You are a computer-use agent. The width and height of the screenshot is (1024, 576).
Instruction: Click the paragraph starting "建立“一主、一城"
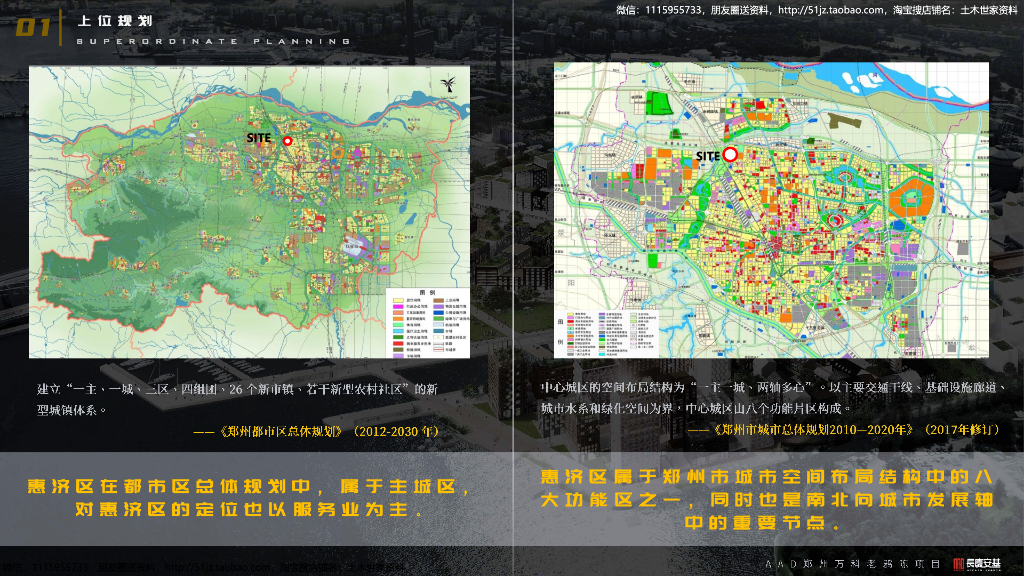(x=238, y=399)
